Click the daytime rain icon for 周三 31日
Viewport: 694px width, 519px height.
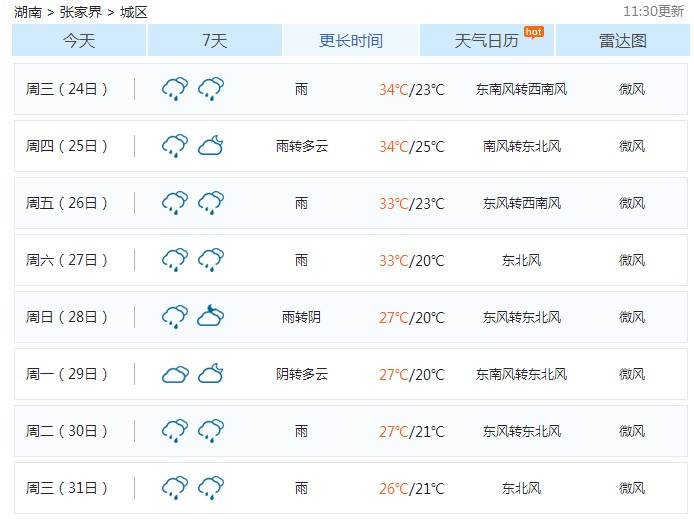tap(175, 488)
